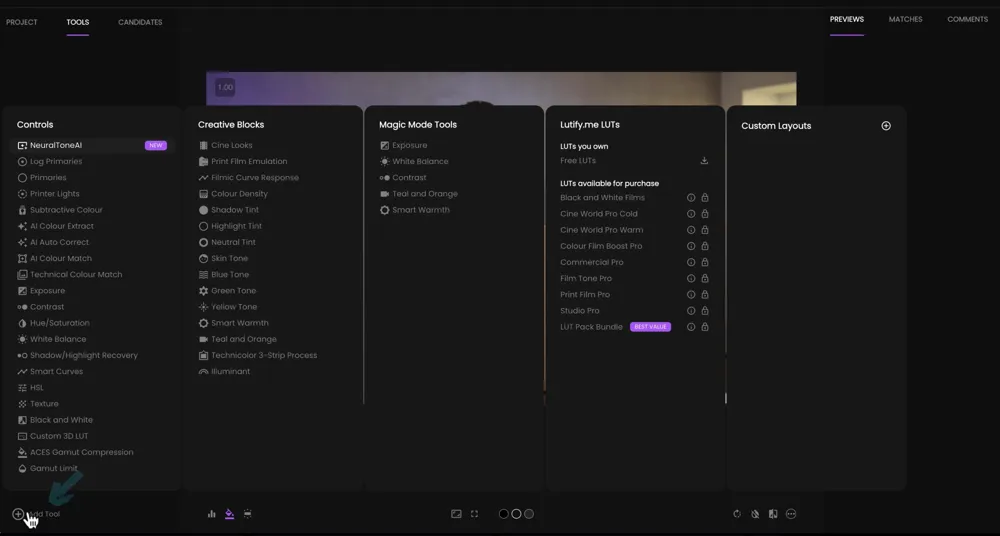The width and height of the screenshot is (1000, 536).
Task: Click the 1.00 zoom indicator on preview
Action: [225, 87]
